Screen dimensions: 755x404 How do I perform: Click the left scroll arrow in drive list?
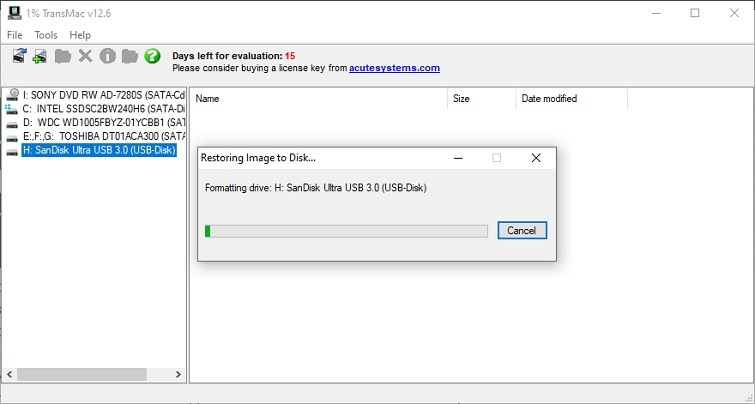pyautogui.click(x=10, y=374)
